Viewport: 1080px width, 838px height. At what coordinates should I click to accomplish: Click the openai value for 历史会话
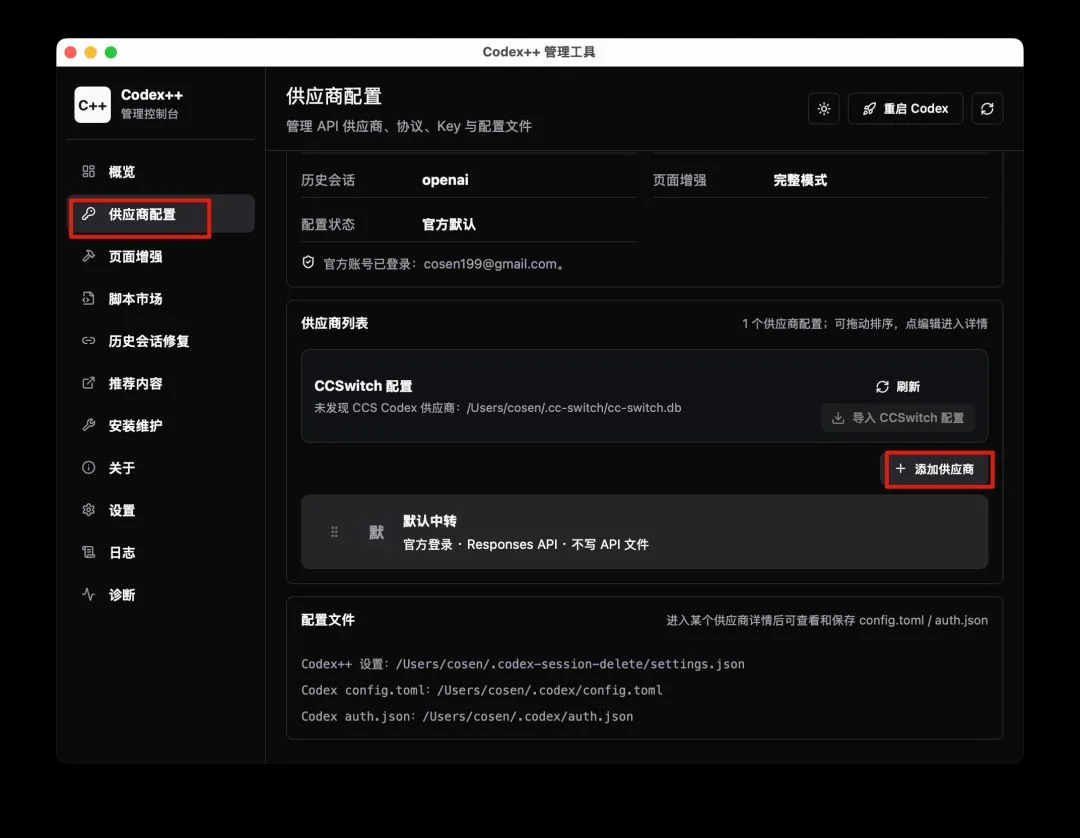(445, 180)
